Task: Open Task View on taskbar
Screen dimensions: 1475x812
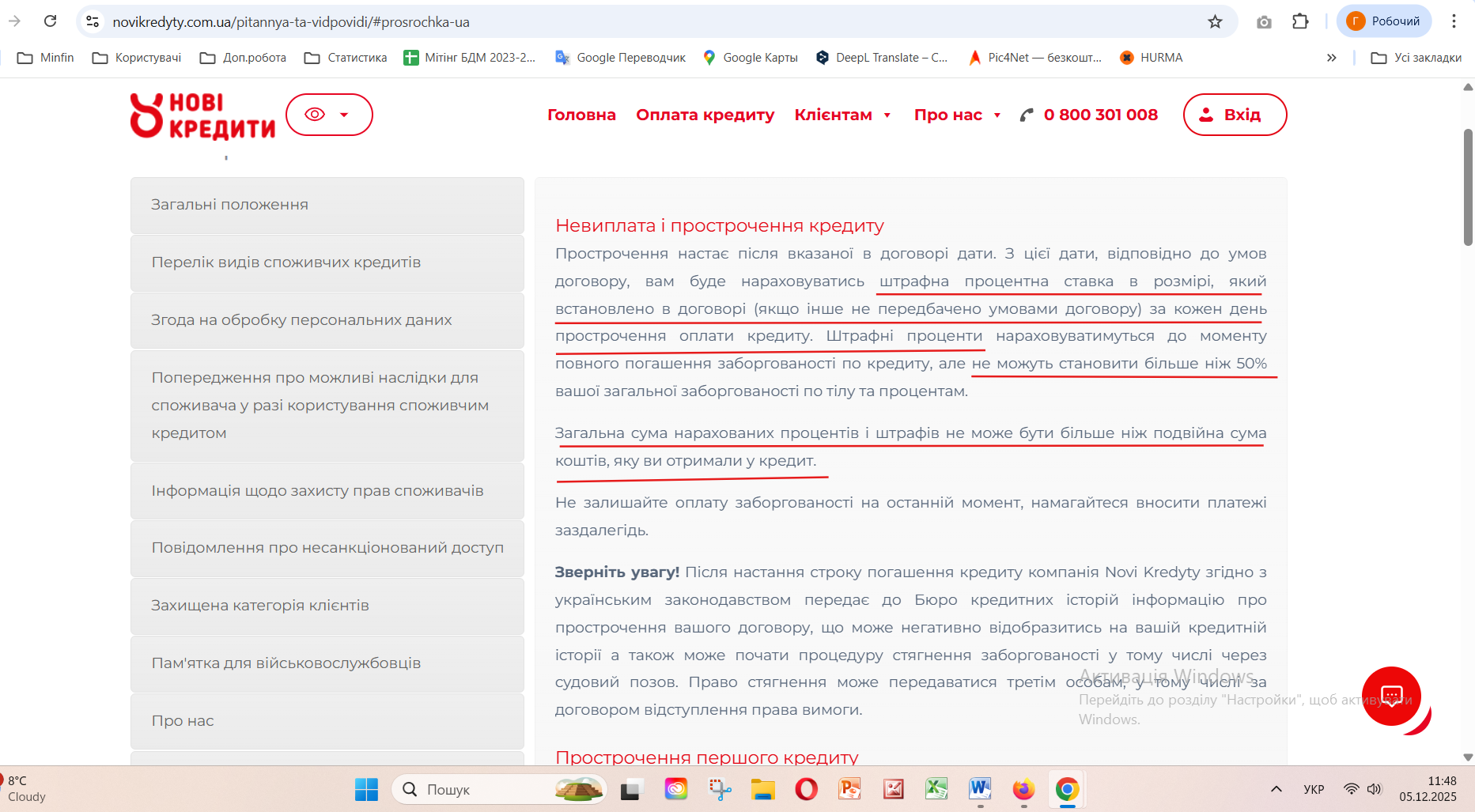Action: [x=631, y=789]
